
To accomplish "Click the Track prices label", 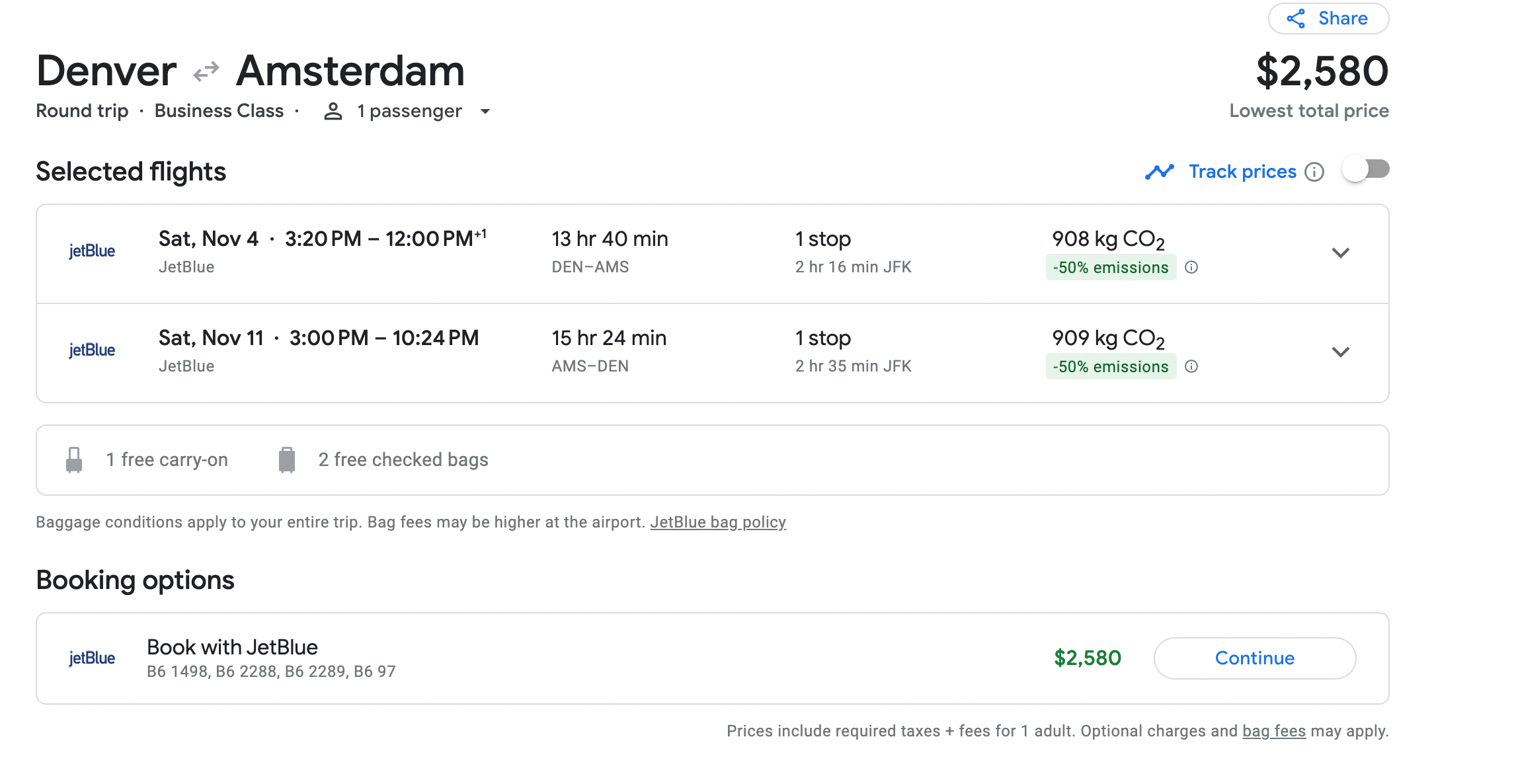I will click(1242, 172).
